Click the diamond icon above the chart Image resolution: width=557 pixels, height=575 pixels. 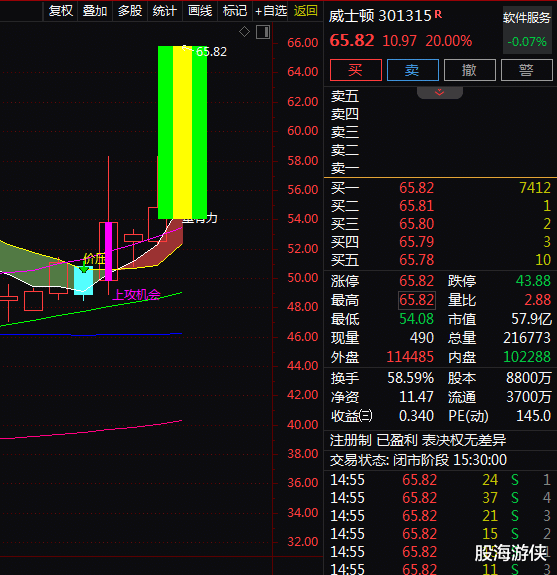point(244,32)
